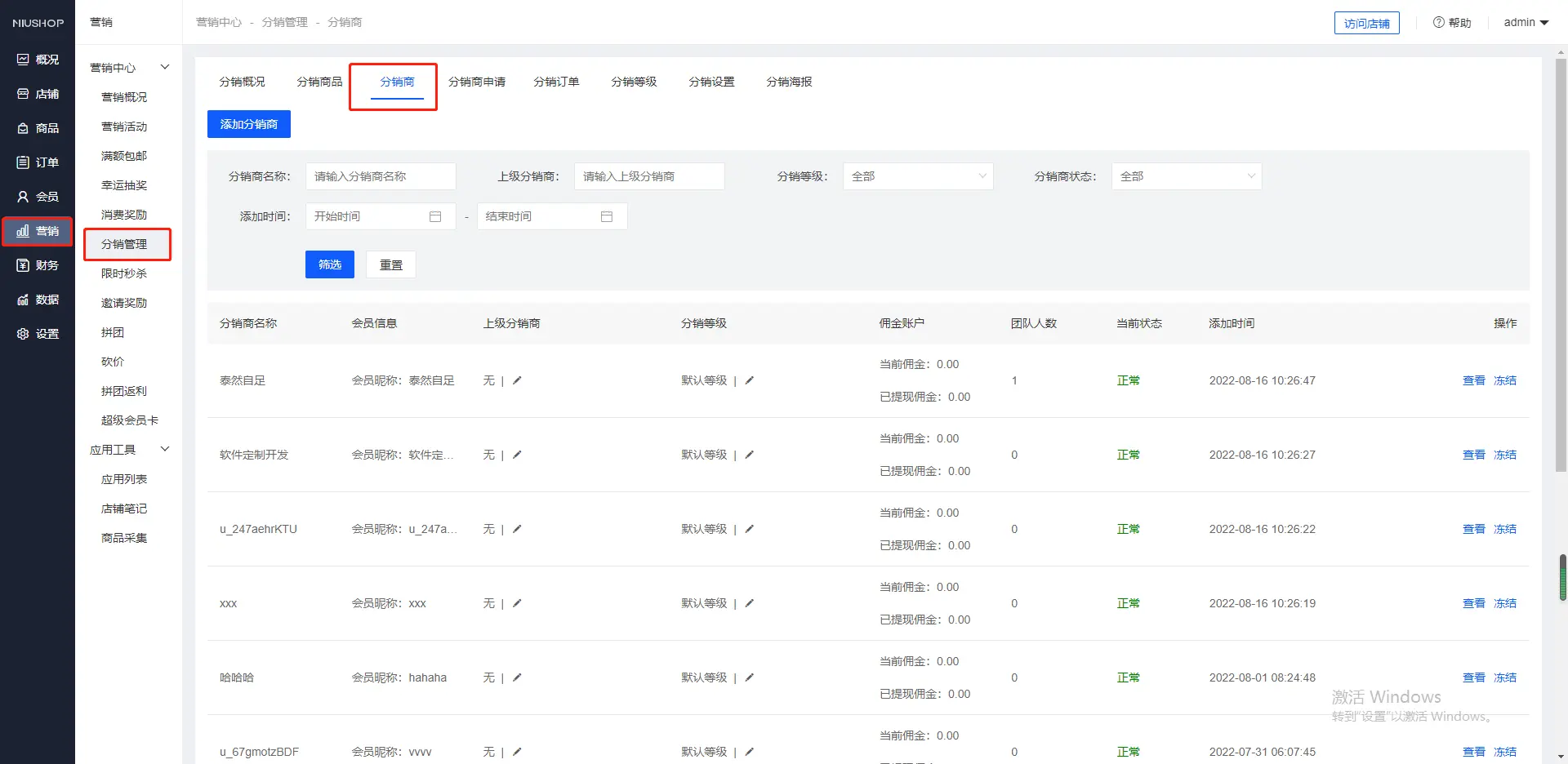1568x764 pixels.
Task: Open the 财务 finance icon in sidebar
Action: 23,265
